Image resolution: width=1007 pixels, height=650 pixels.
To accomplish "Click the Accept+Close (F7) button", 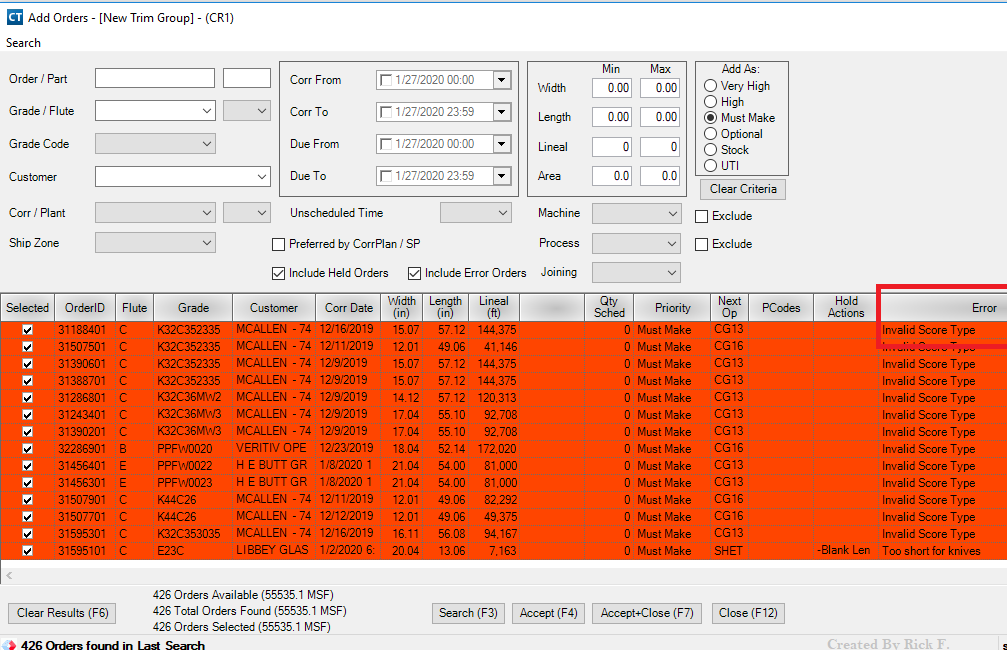I will pos(646,614).
